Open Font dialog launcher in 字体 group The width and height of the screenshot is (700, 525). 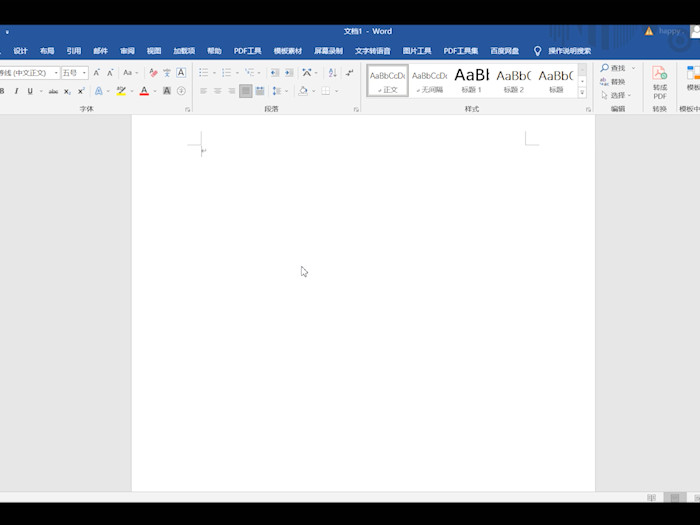[188, 109]
